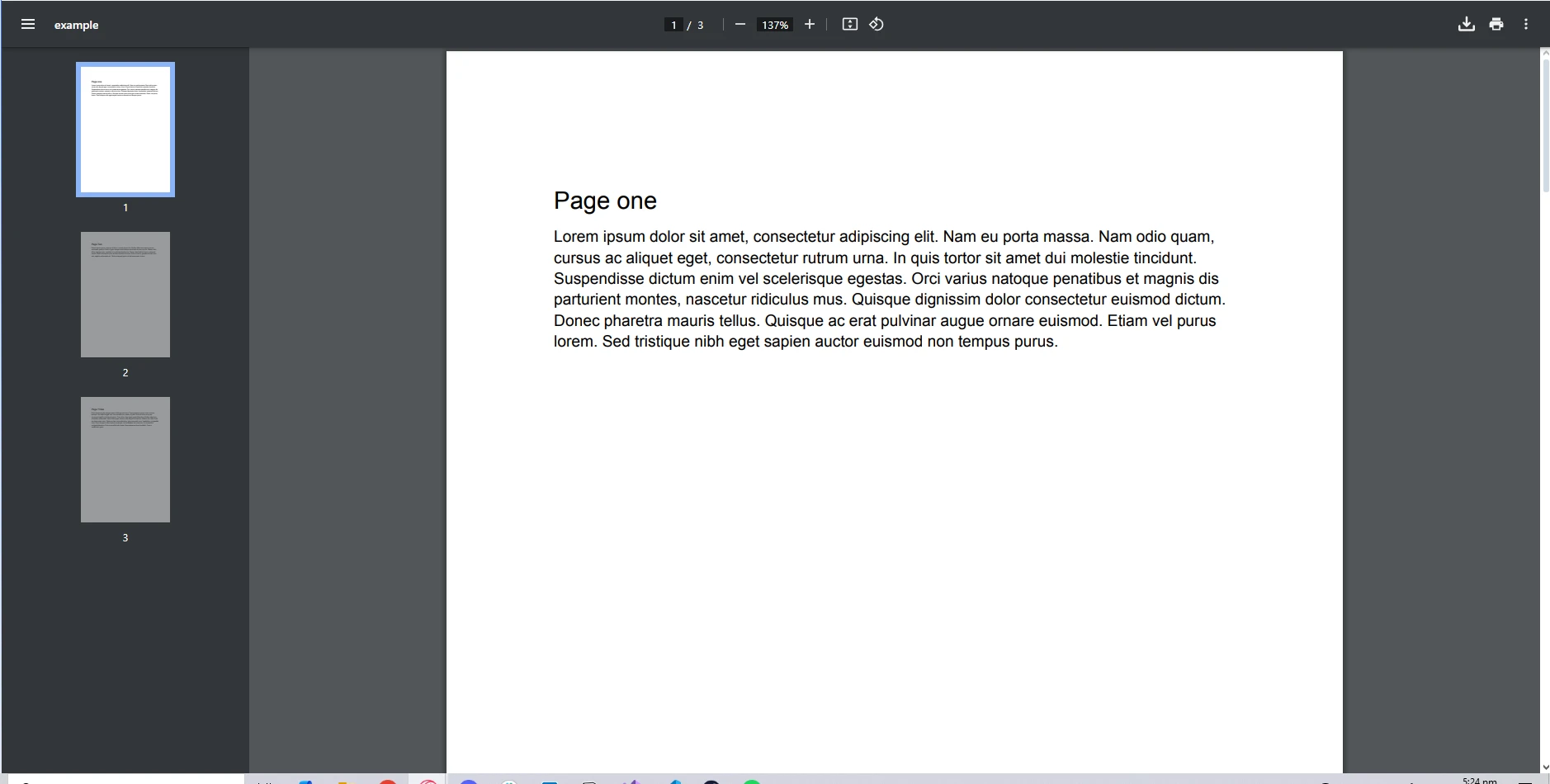This screenshot has height=784, width=1550.
Task: Click the line starting 'Suspendisse dictum enim'
Action: 886,279
